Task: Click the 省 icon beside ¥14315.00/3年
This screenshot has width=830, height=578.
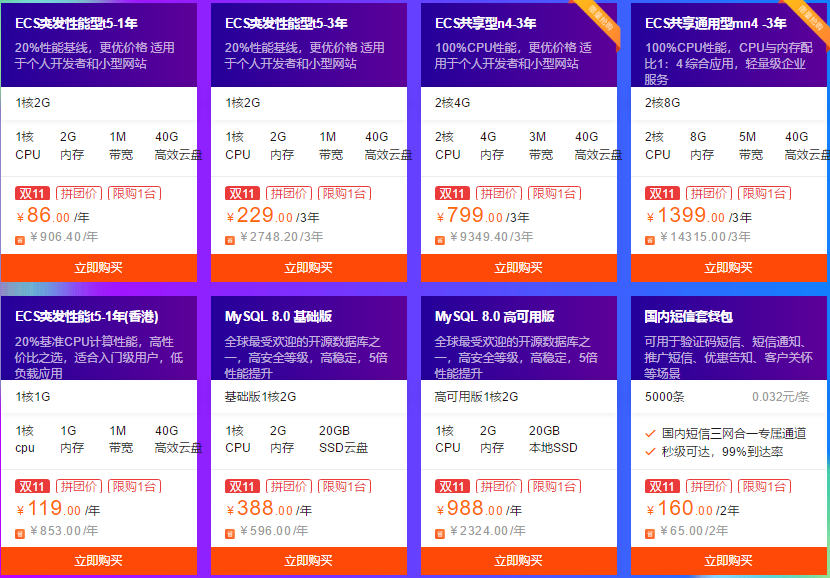Action: pos(649,240)
